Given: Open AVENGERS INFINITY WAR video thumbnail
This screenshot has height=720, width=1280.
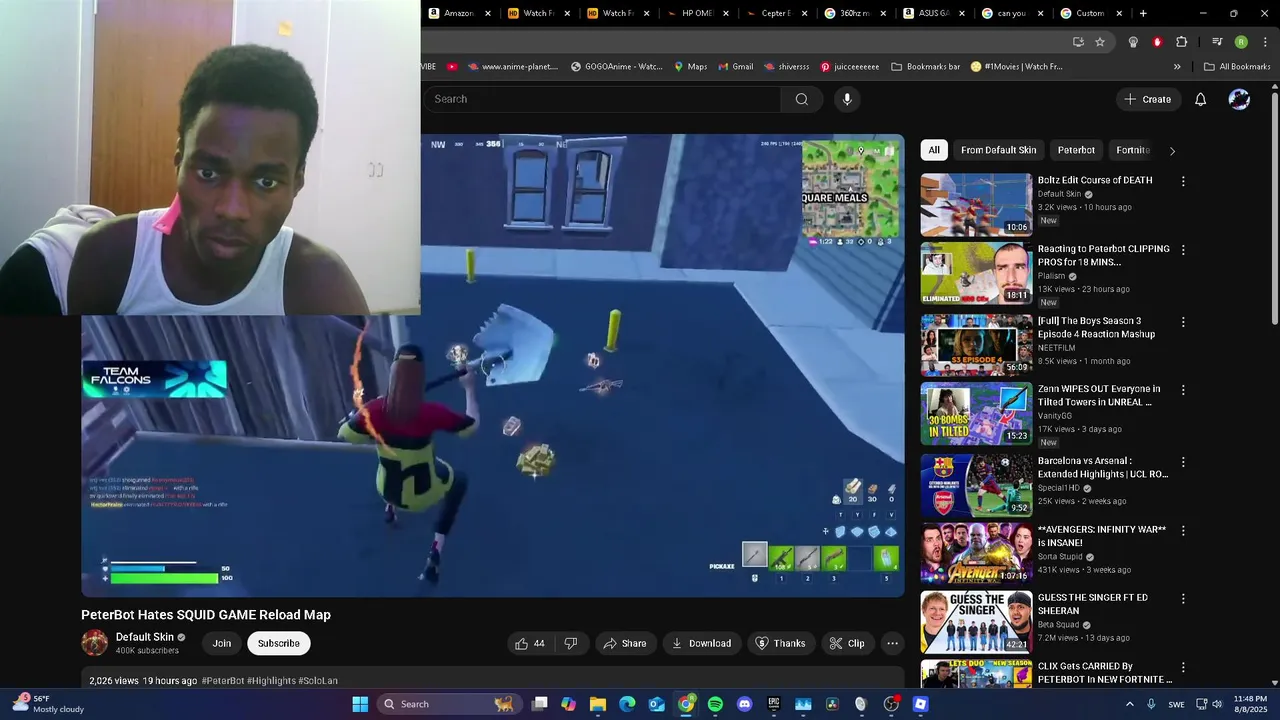Looking at the screenshot, I should (976, 554).
